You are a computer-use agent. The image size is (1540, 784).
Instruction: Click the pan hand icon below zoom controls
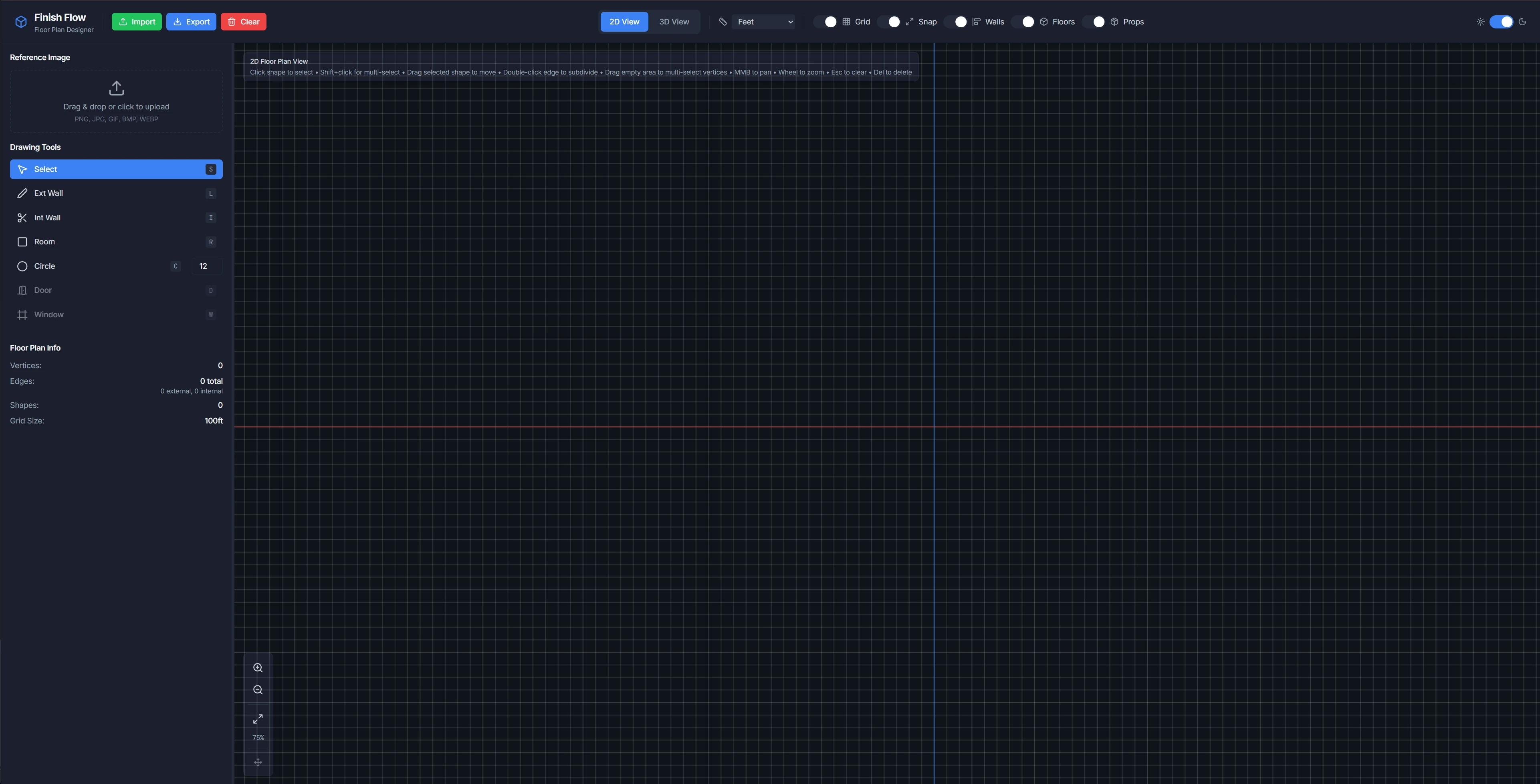[x=258, y=762]
